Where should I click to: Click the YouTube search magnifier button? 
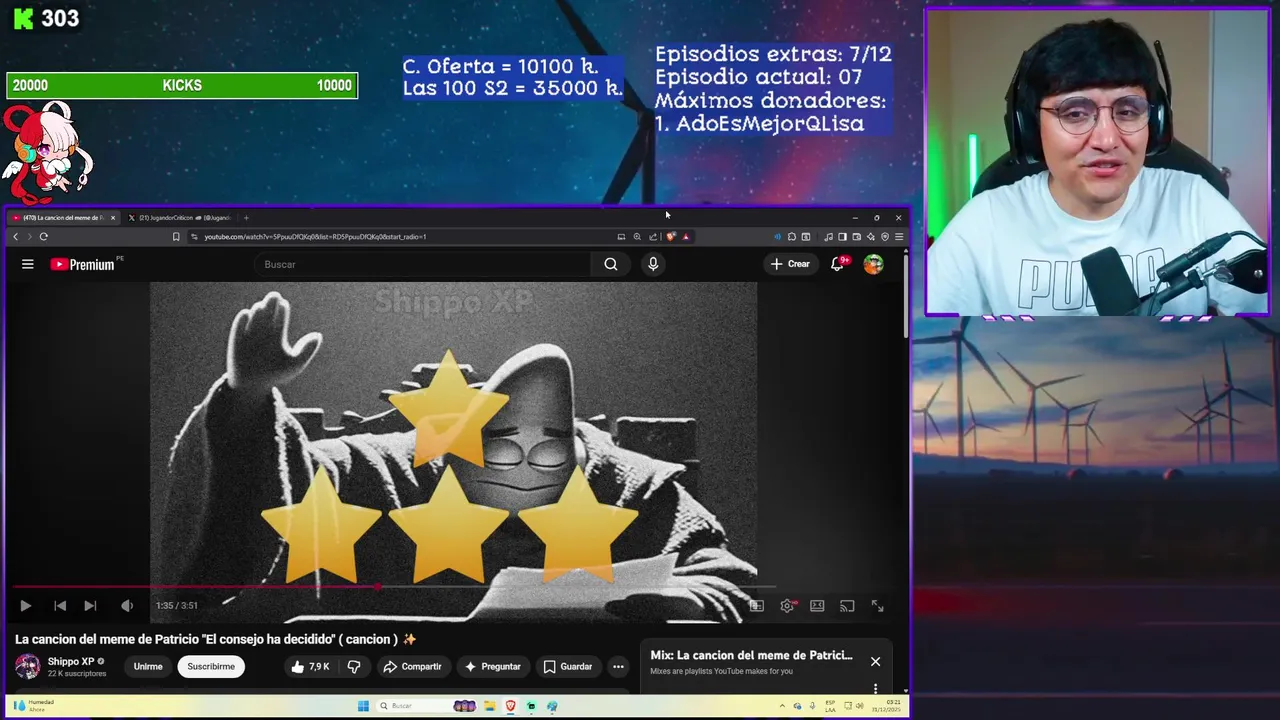[x=611, y=264]
